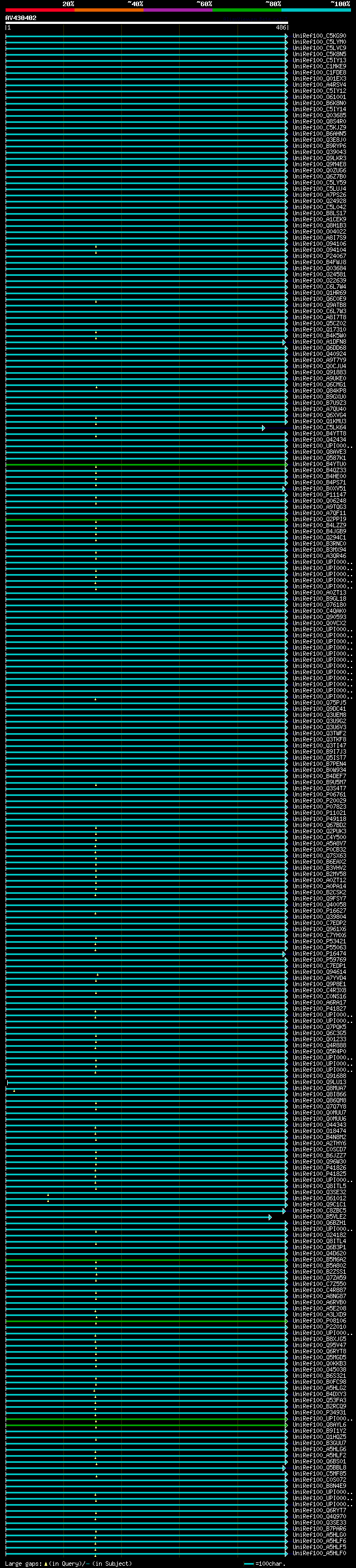Open hit UniRef100_C5LYM0
Viewport: 356px width, 1568px height.
tap(319, 42)
